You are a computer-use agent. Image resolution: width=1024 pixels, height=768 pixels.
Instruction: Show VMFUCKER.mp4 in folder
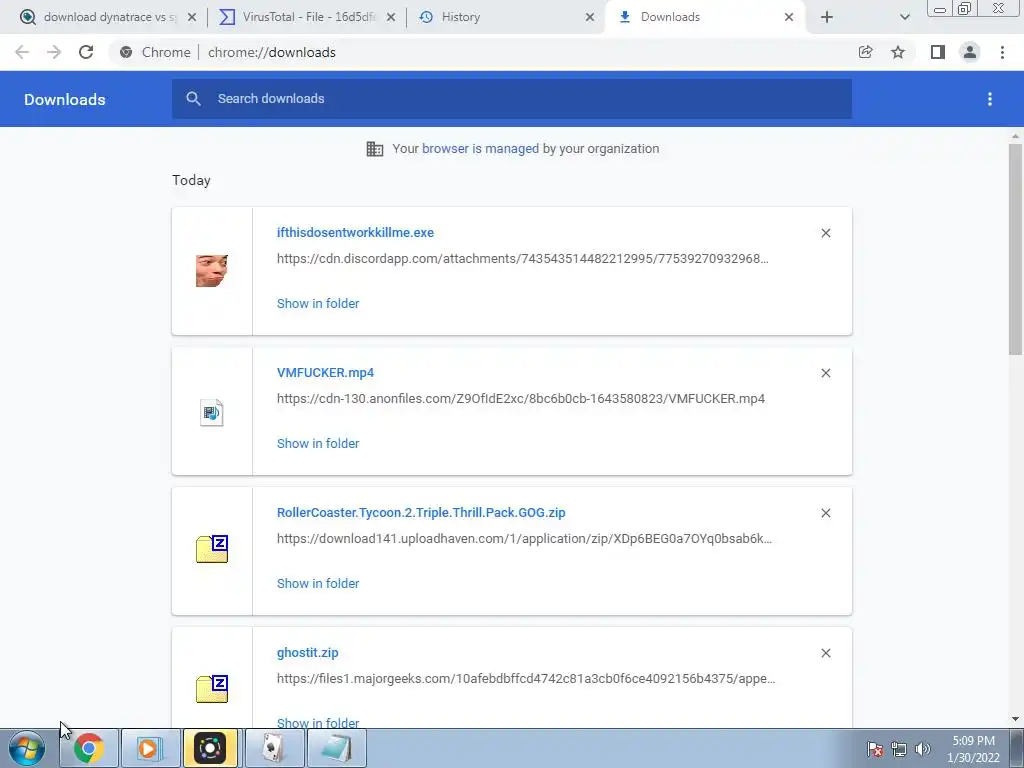[x=318, y=443]
